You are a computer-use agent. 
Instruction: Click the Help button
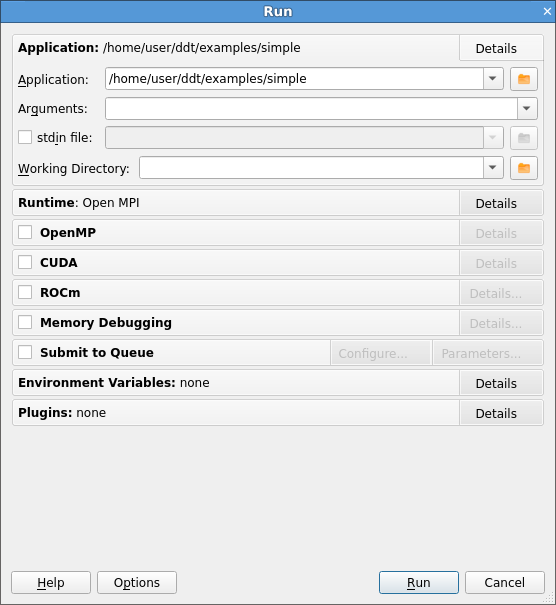(x=51, y=583)
